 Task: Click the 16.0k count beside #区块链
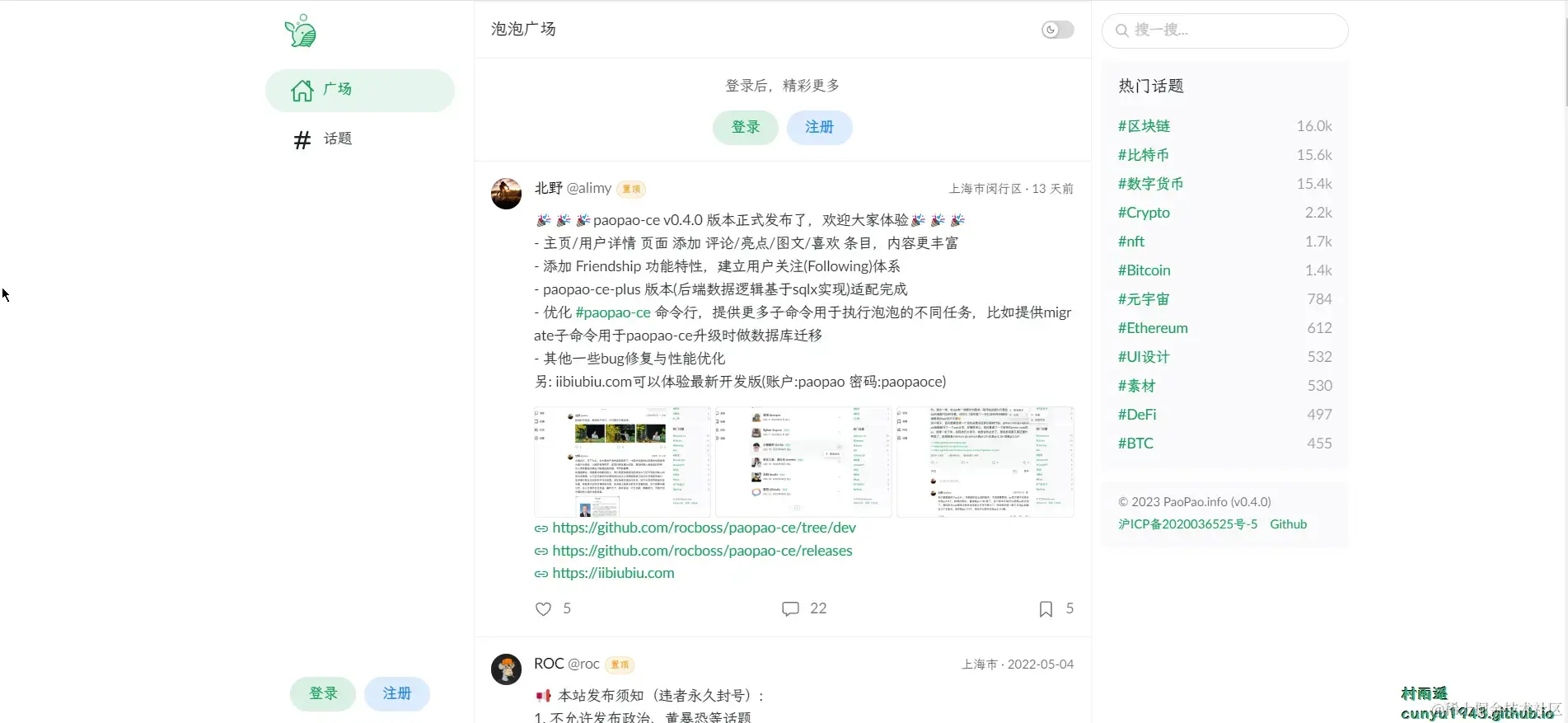coord(1314,126)
